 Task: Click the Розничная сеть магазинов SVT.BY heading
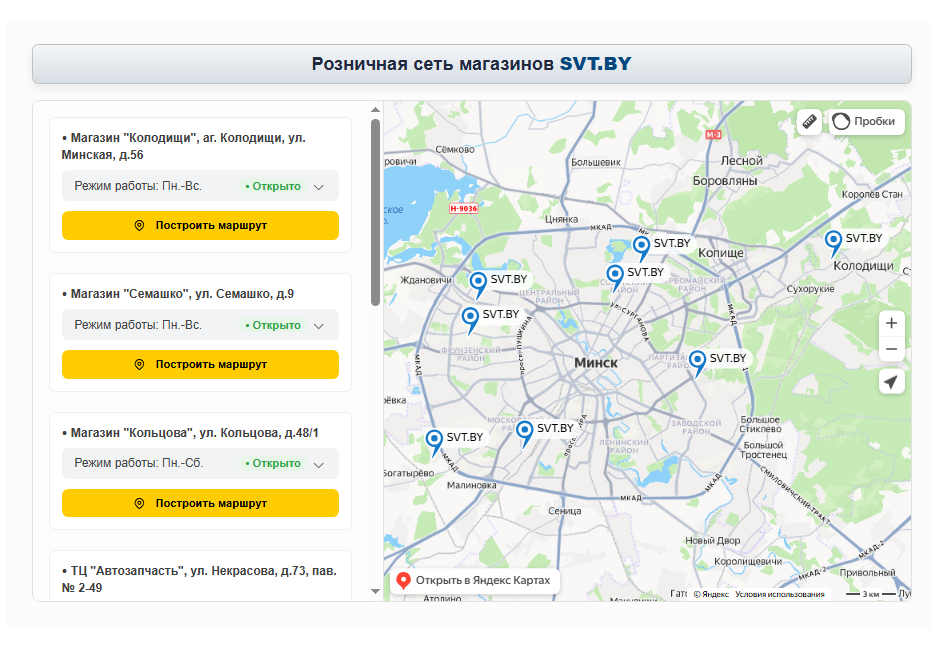471,64
